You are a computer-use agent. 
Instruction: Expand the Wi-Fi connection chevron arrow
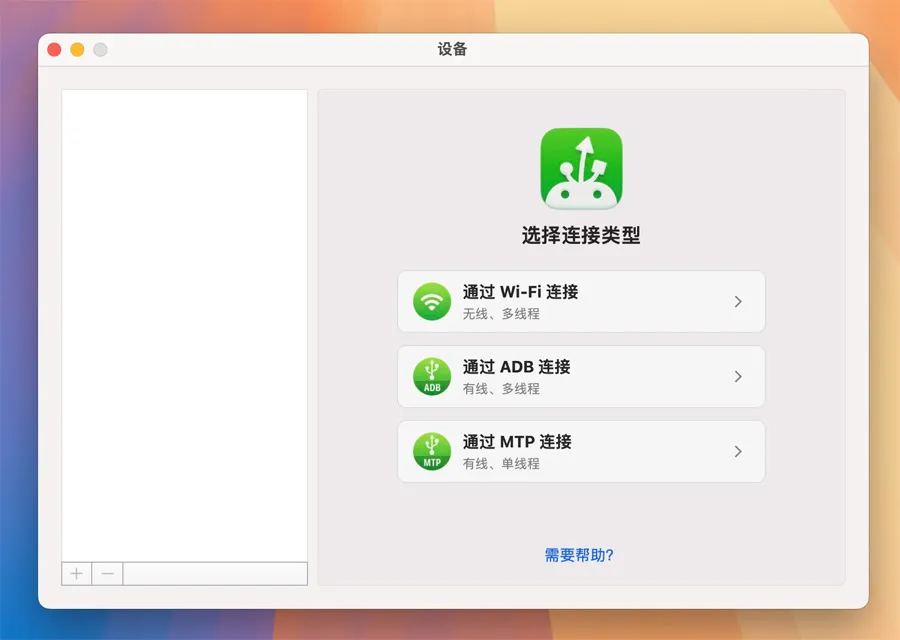(738, 301)
